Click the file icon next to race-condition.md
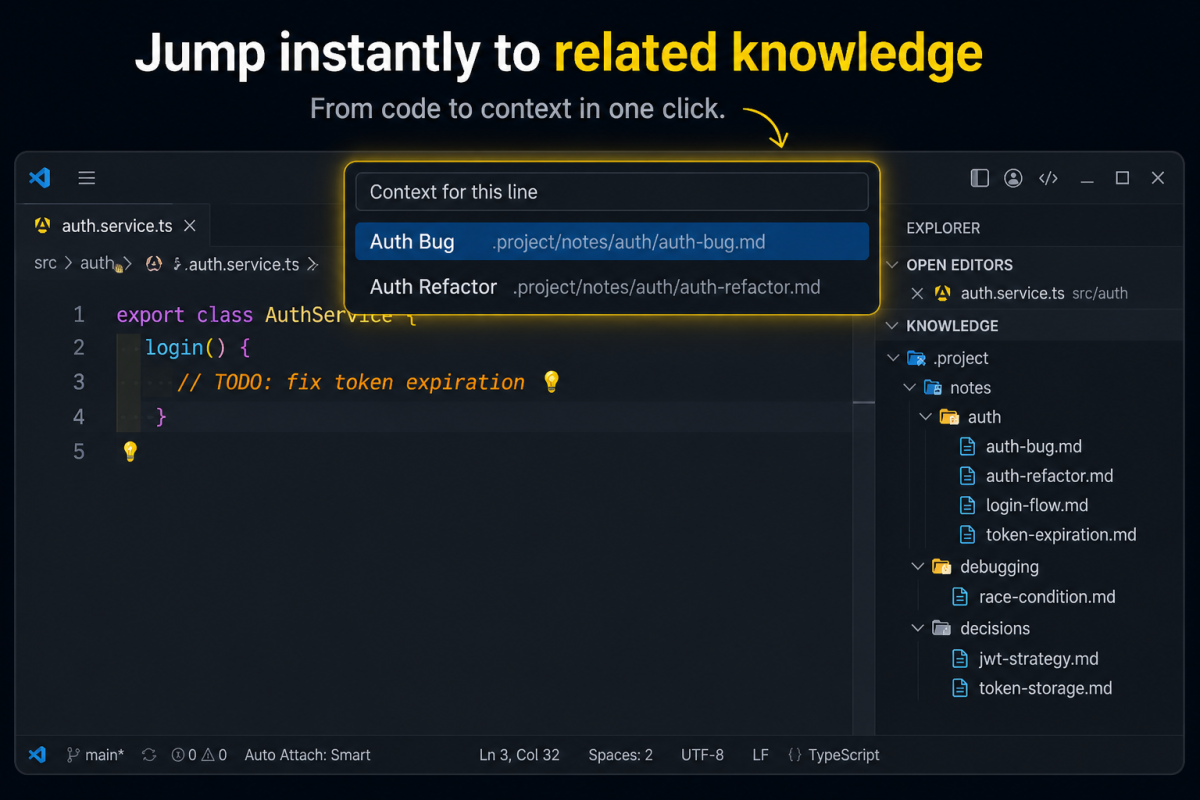This screenshot has width=1200, height=800. click(x=960, y=597)
